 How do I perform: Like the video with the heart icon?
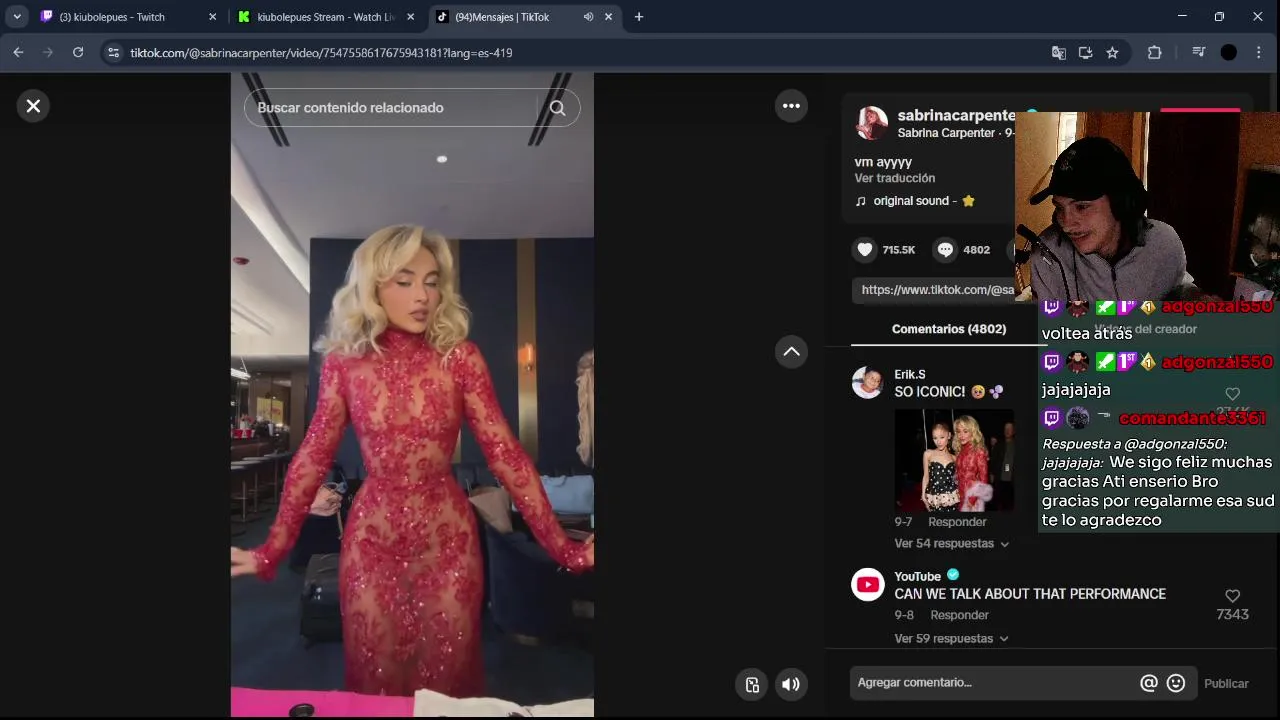(x=865, y=250)
